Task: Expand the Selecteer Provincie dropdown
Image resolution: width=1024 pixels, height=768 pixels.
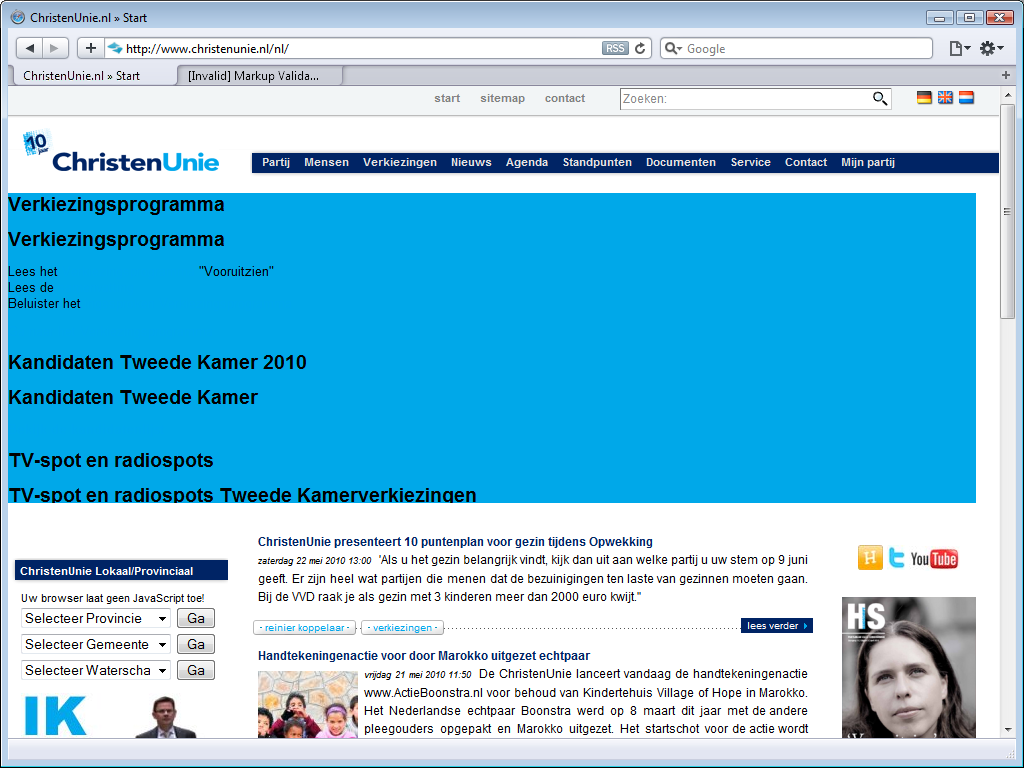Action: coord(96,618)
